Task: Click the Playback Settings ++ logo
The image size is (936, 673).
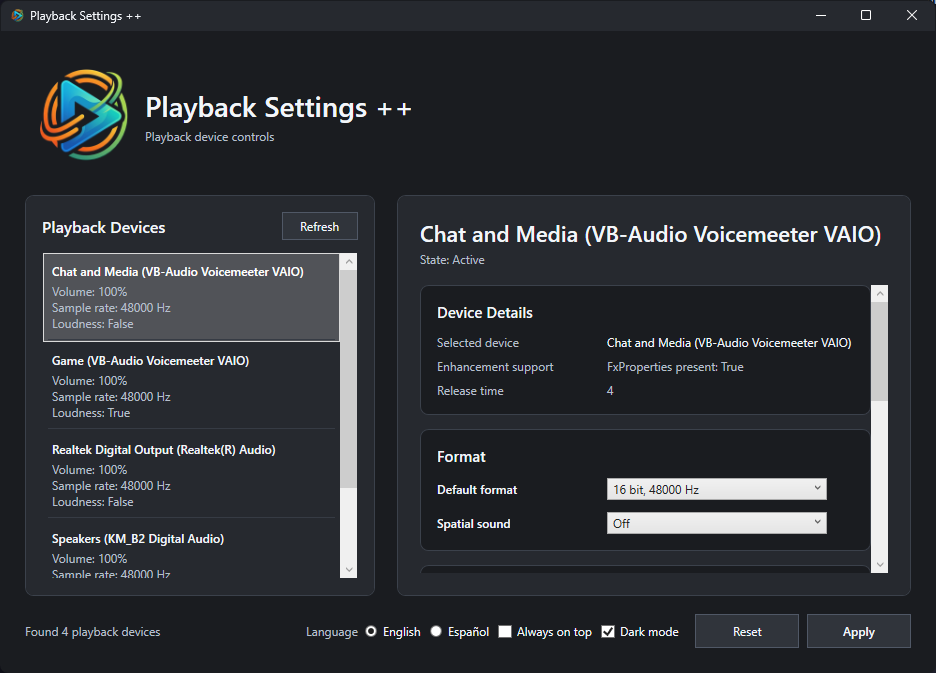Action: click(x=84, y=115)
